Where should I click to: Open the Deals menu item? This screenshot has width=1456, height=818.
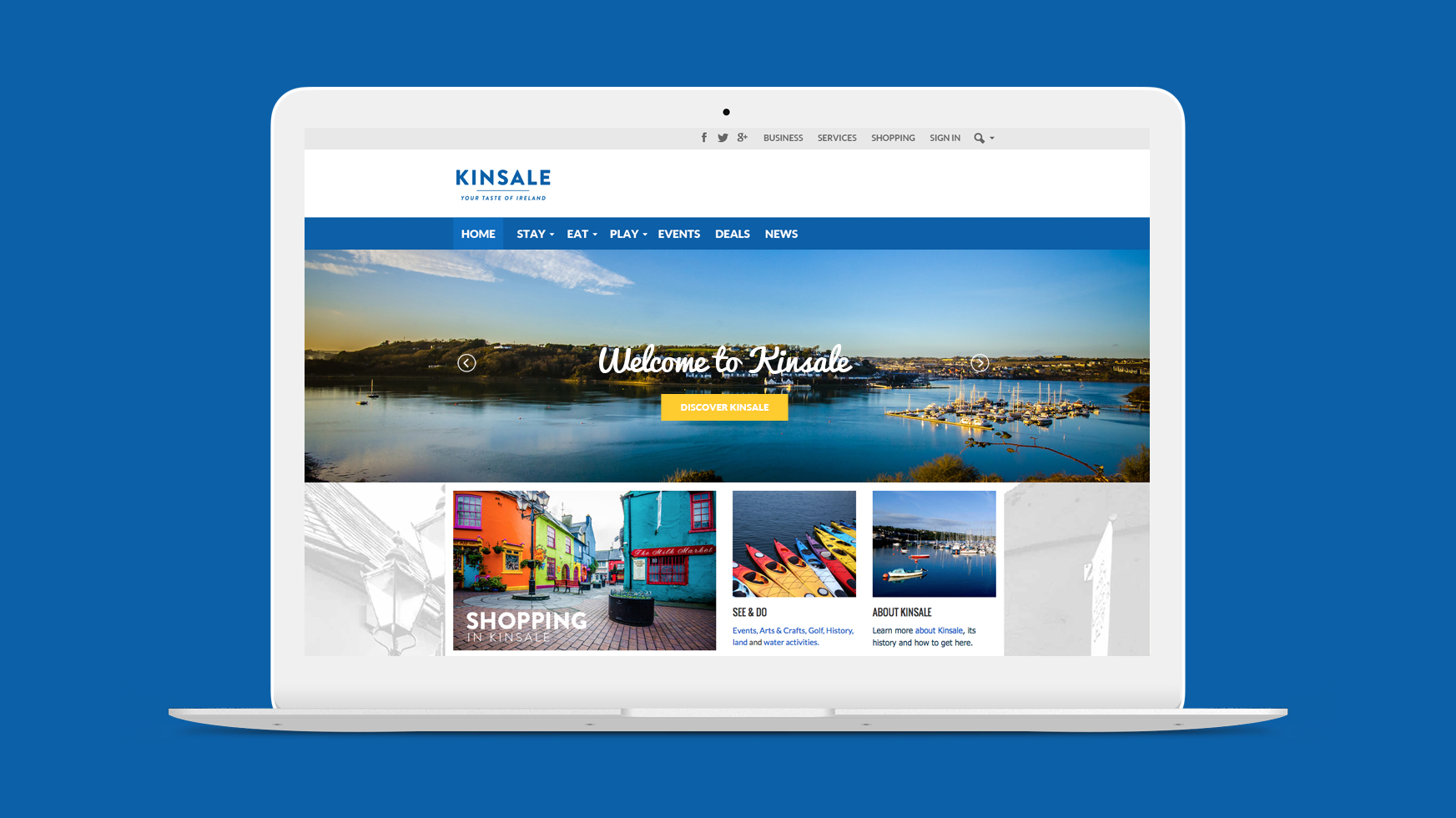(x=733, y=235)
